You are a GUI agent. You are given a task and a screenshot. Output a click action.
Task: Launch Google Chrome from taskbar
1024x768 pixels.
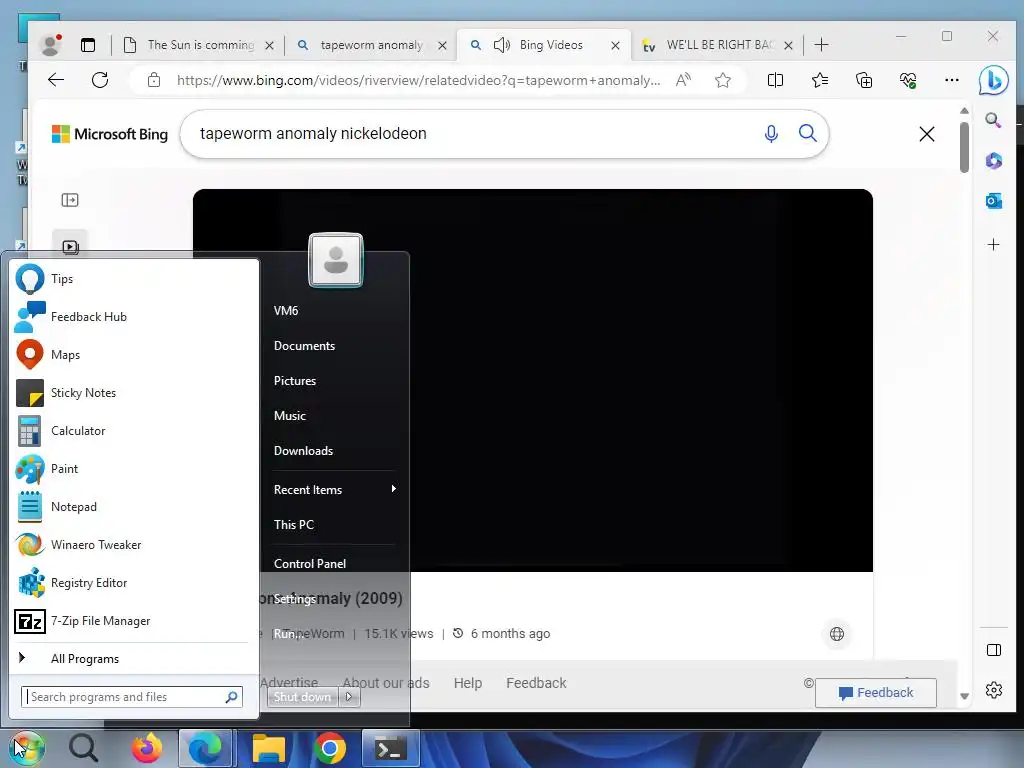330,748
